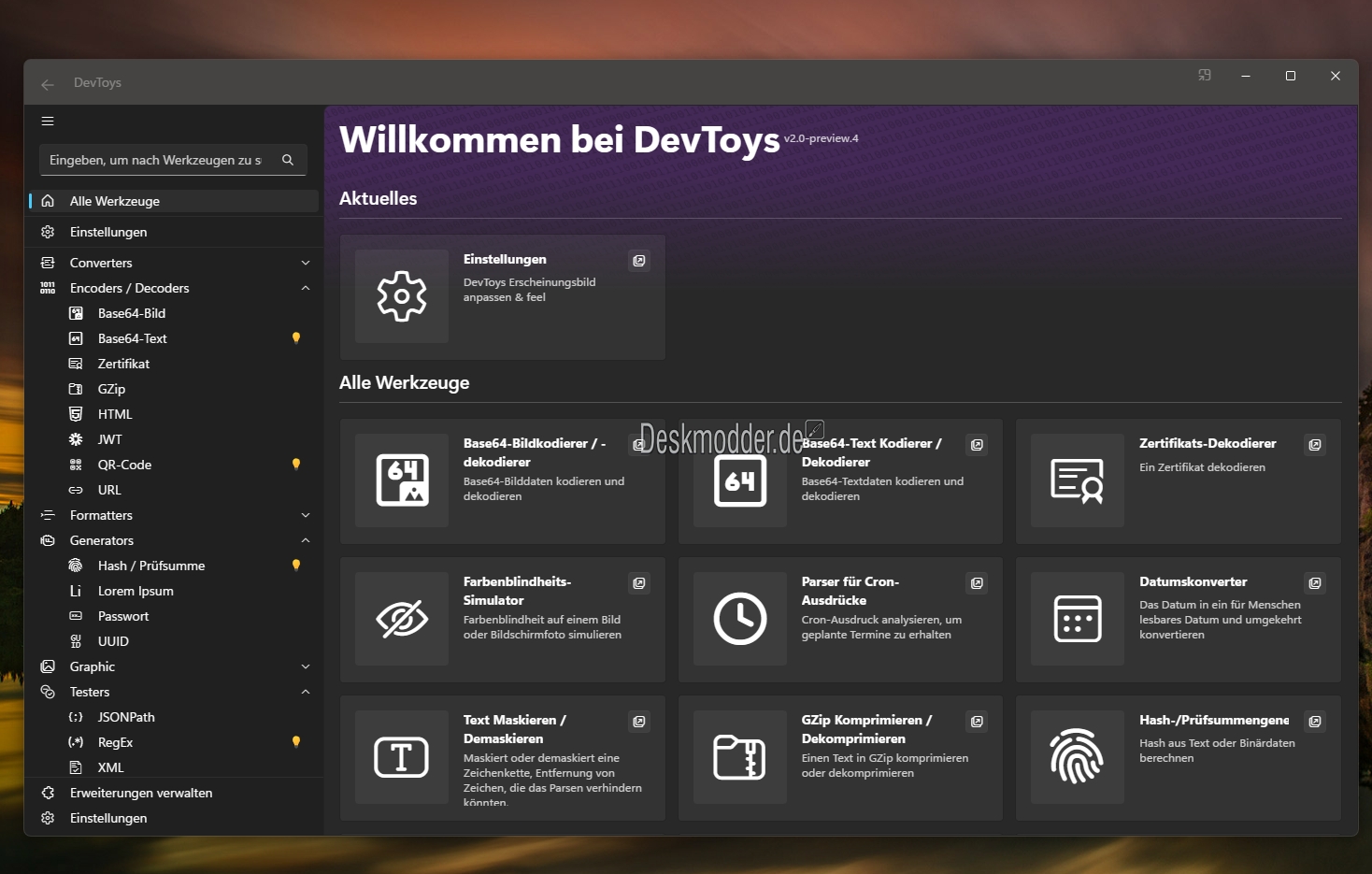
Task: Click the Base64-Bildkodierer card image icon
Action: (402, 480)
